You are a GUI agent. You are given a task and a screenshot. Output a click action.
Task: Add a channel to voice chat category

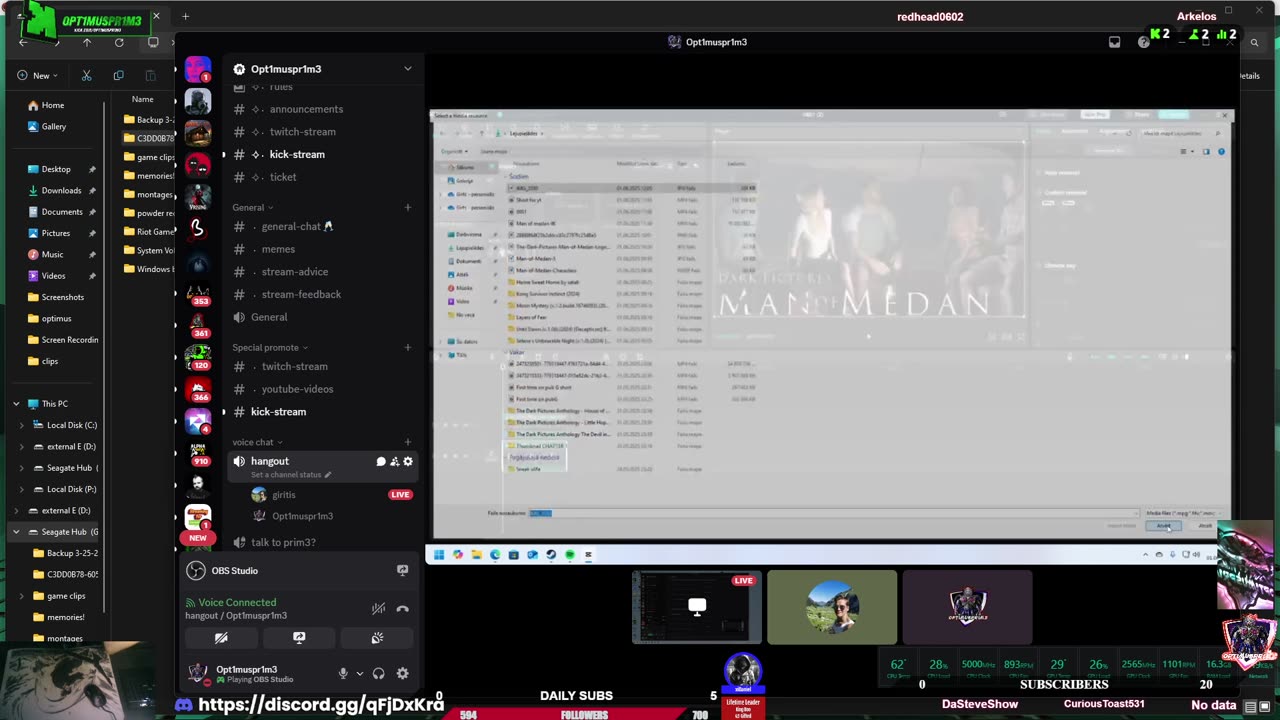pos(407,442)
